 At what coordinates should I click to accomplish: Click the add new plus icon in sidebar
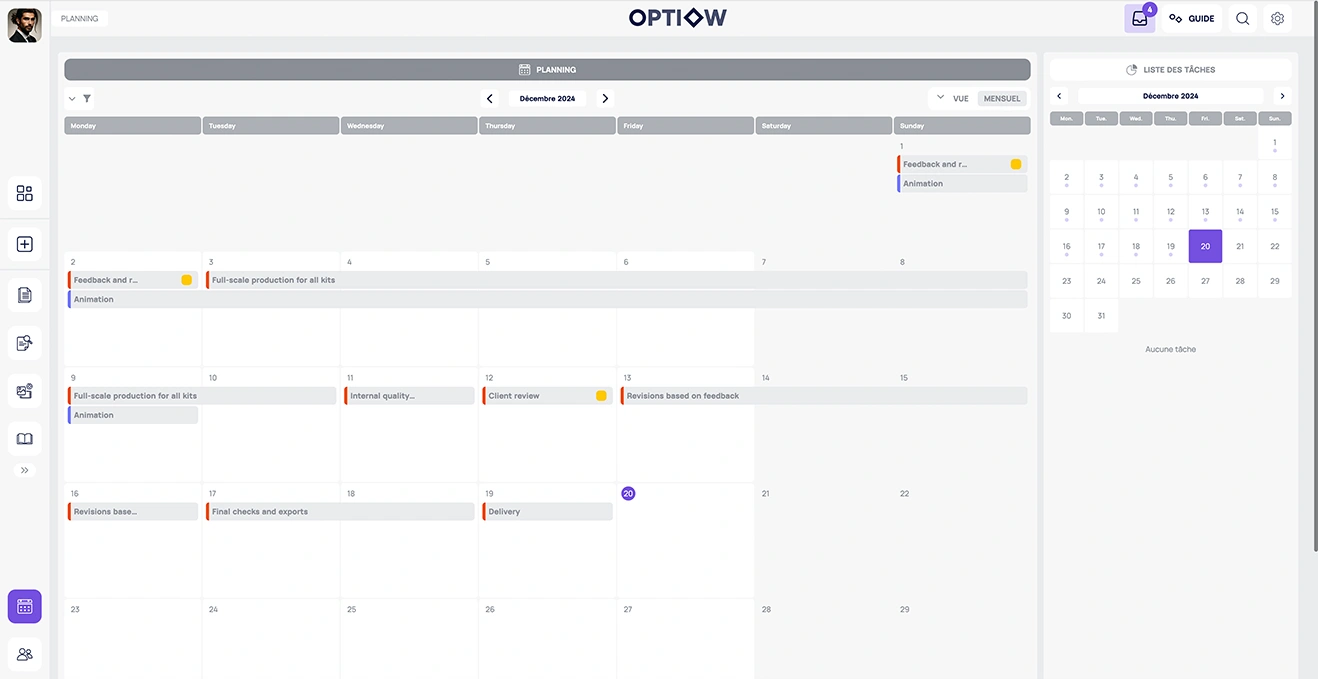(x=25, y=244)
